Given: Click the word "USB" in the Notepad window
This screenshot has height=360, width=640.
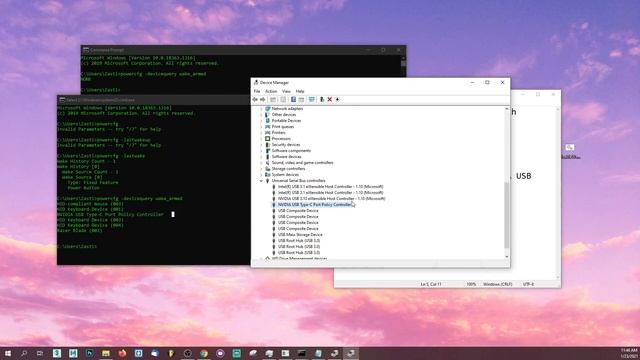Looking at the screenshot, I should (524, 176).
